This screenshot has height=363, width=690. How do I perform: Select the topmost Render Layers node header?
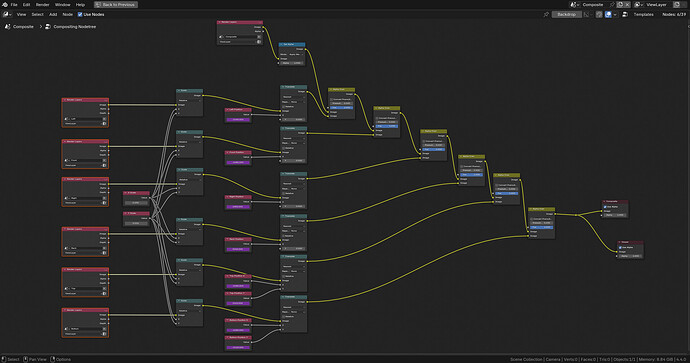tap(240, 22)
